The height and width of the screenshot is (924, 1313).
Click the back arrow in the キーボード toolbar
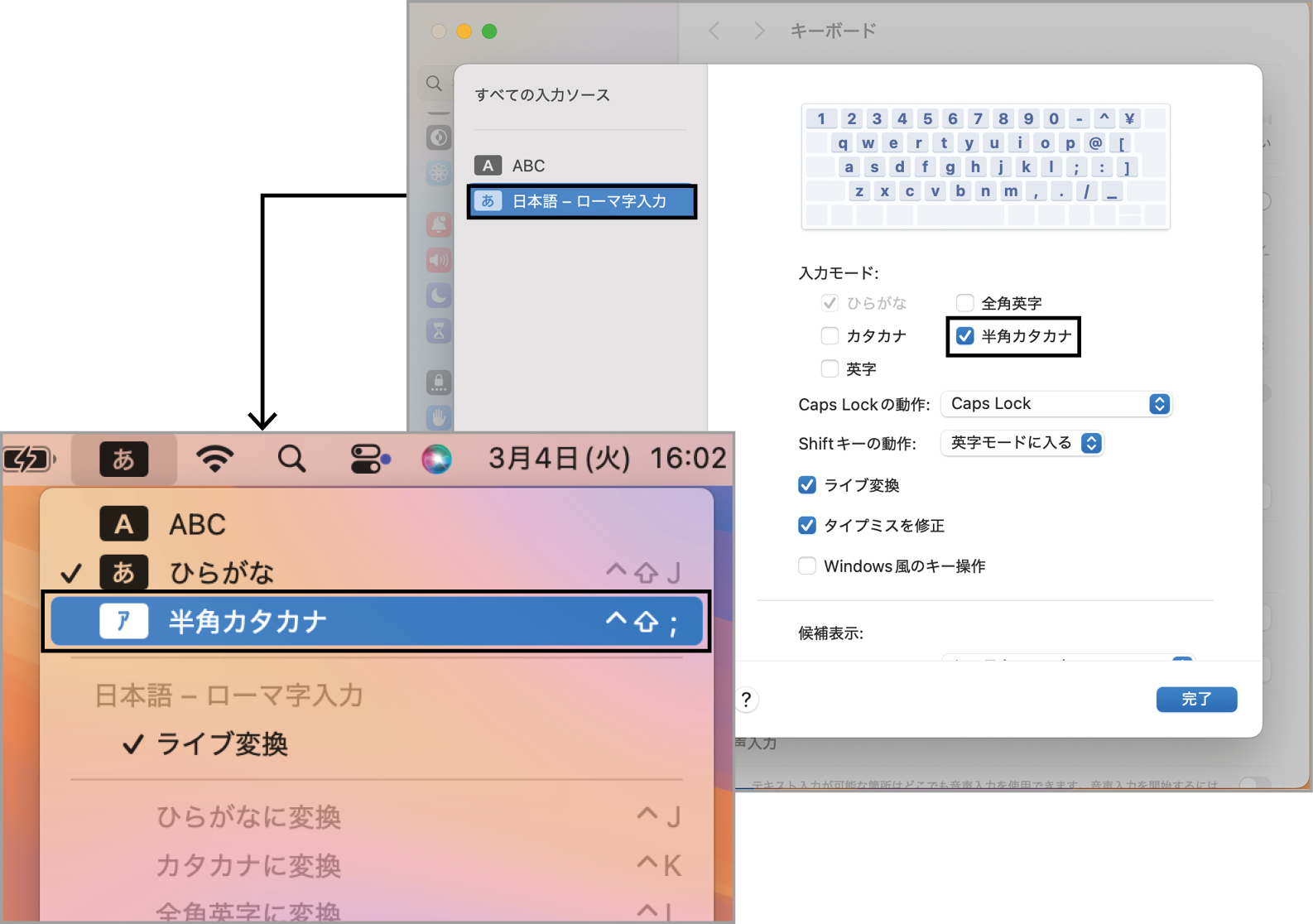coord(714,31)
